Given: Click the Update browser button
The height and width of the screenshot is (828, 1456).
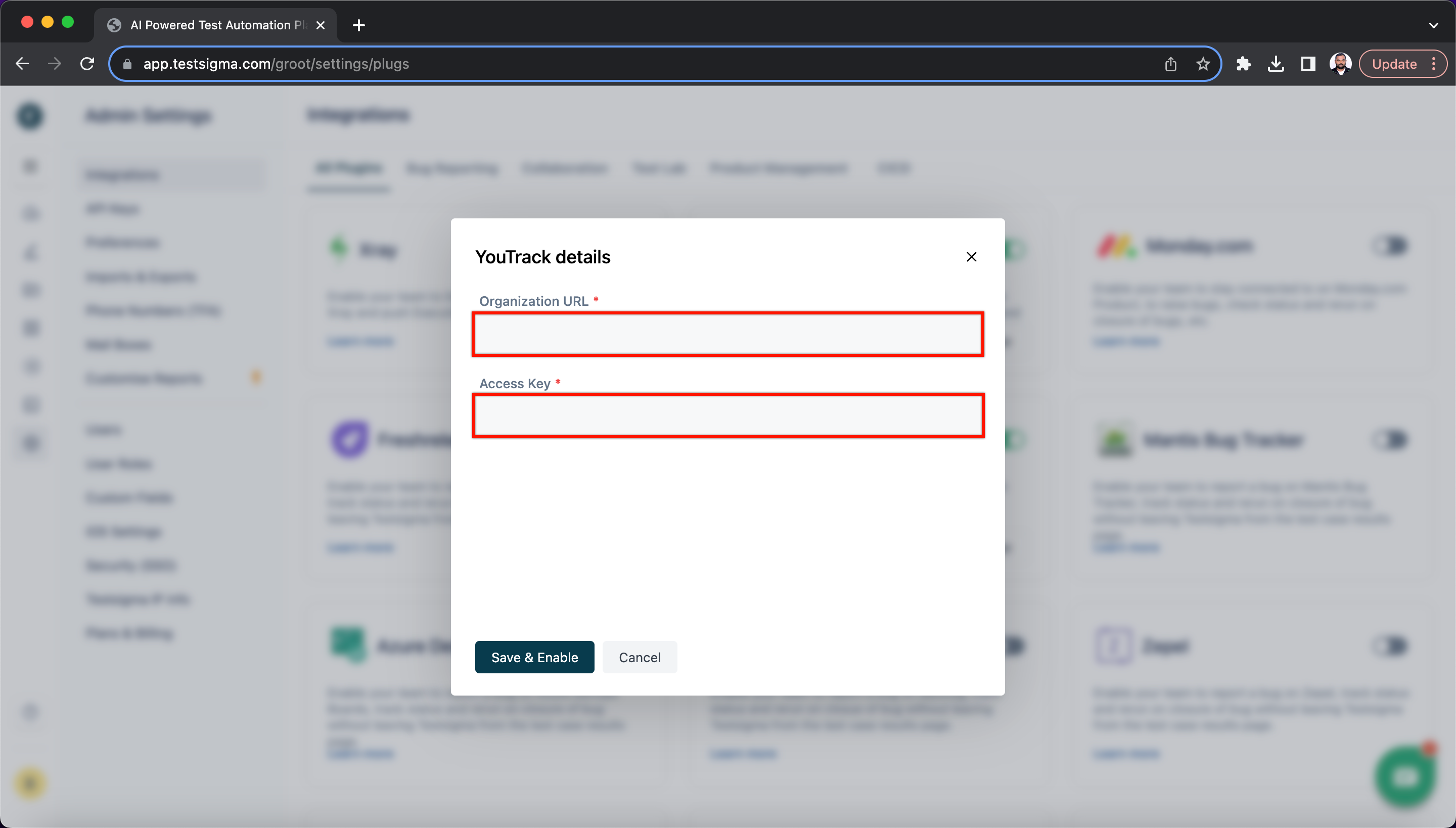Looking at the screenshot, I should pyautogui.click(x=1394, y=64).
